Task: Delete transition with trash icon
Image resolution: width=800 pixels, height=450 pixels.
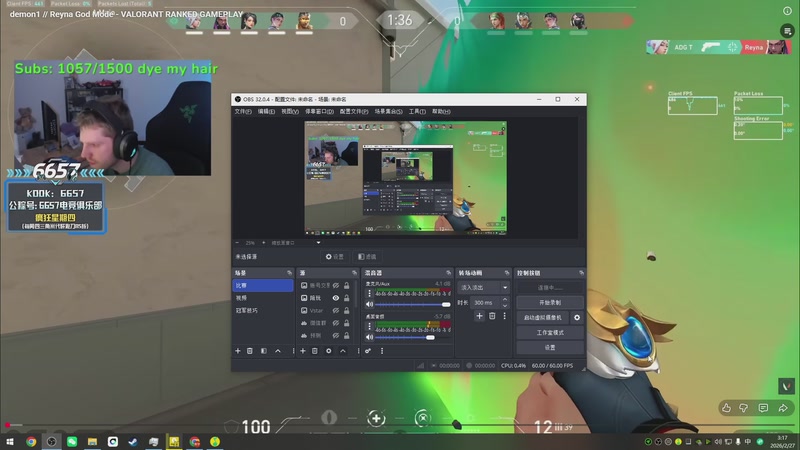Action: pos(492,316)
